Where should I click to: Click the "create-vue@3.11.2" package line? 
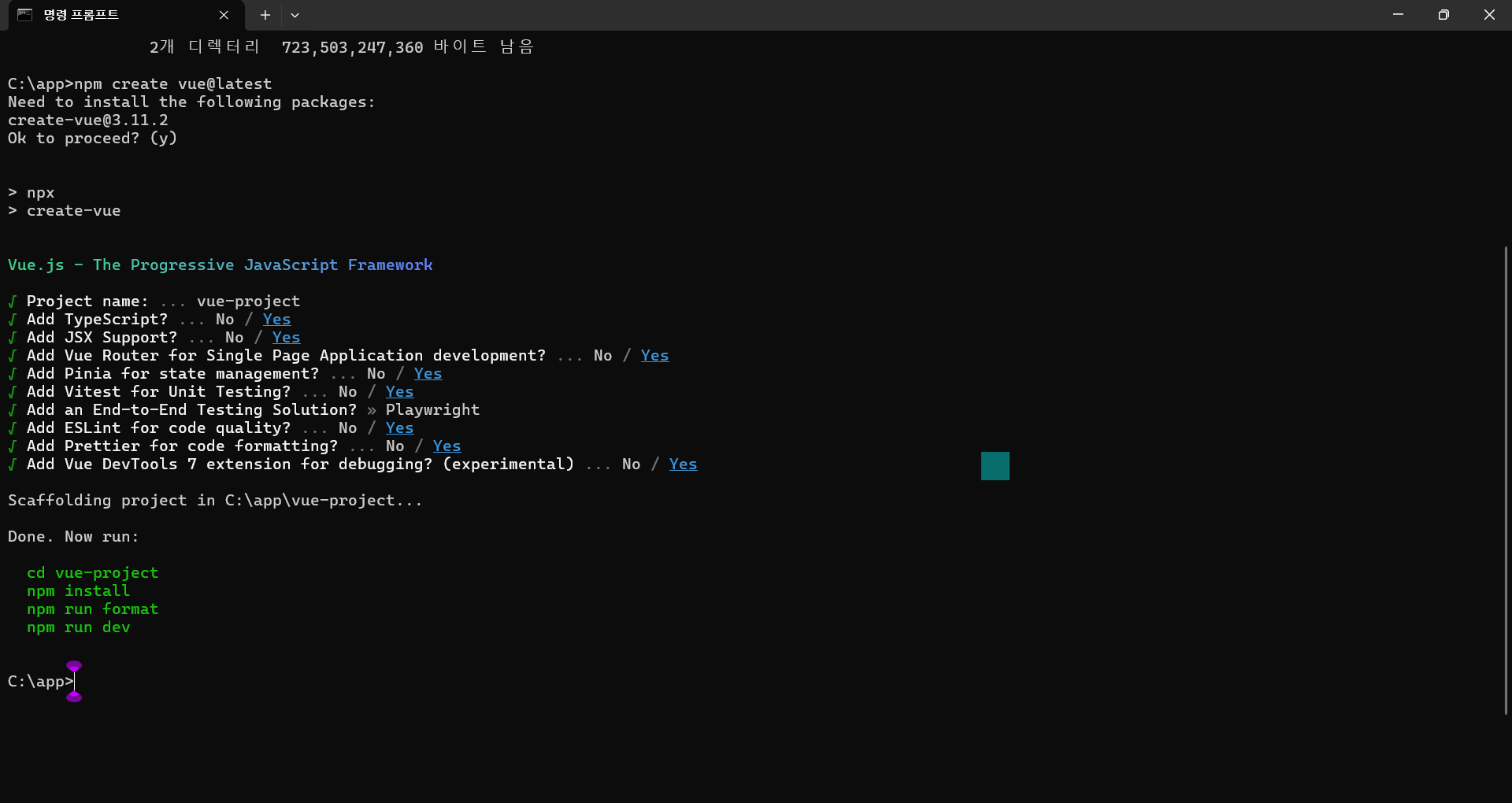coord(88,120)
